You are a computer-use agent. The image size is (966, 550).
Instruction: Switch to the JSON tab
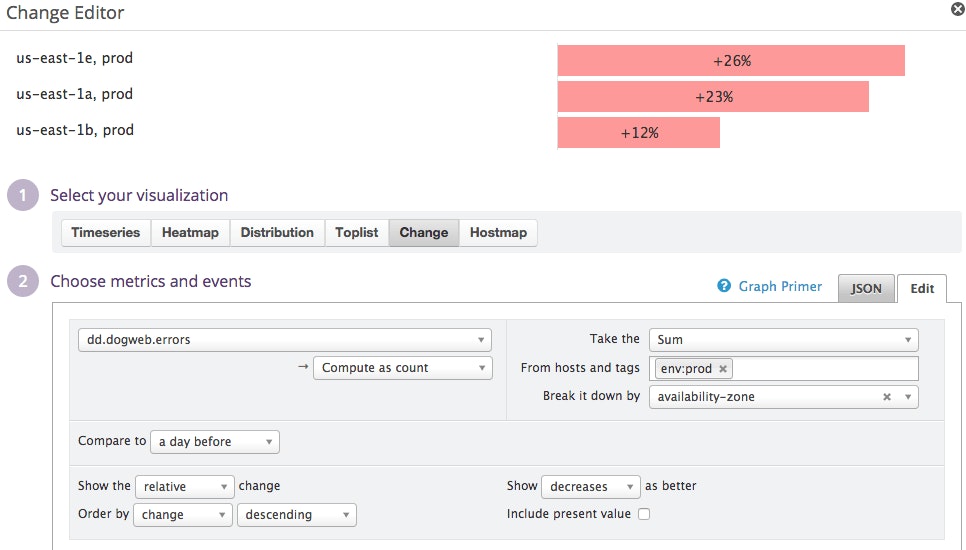[866, 288]
